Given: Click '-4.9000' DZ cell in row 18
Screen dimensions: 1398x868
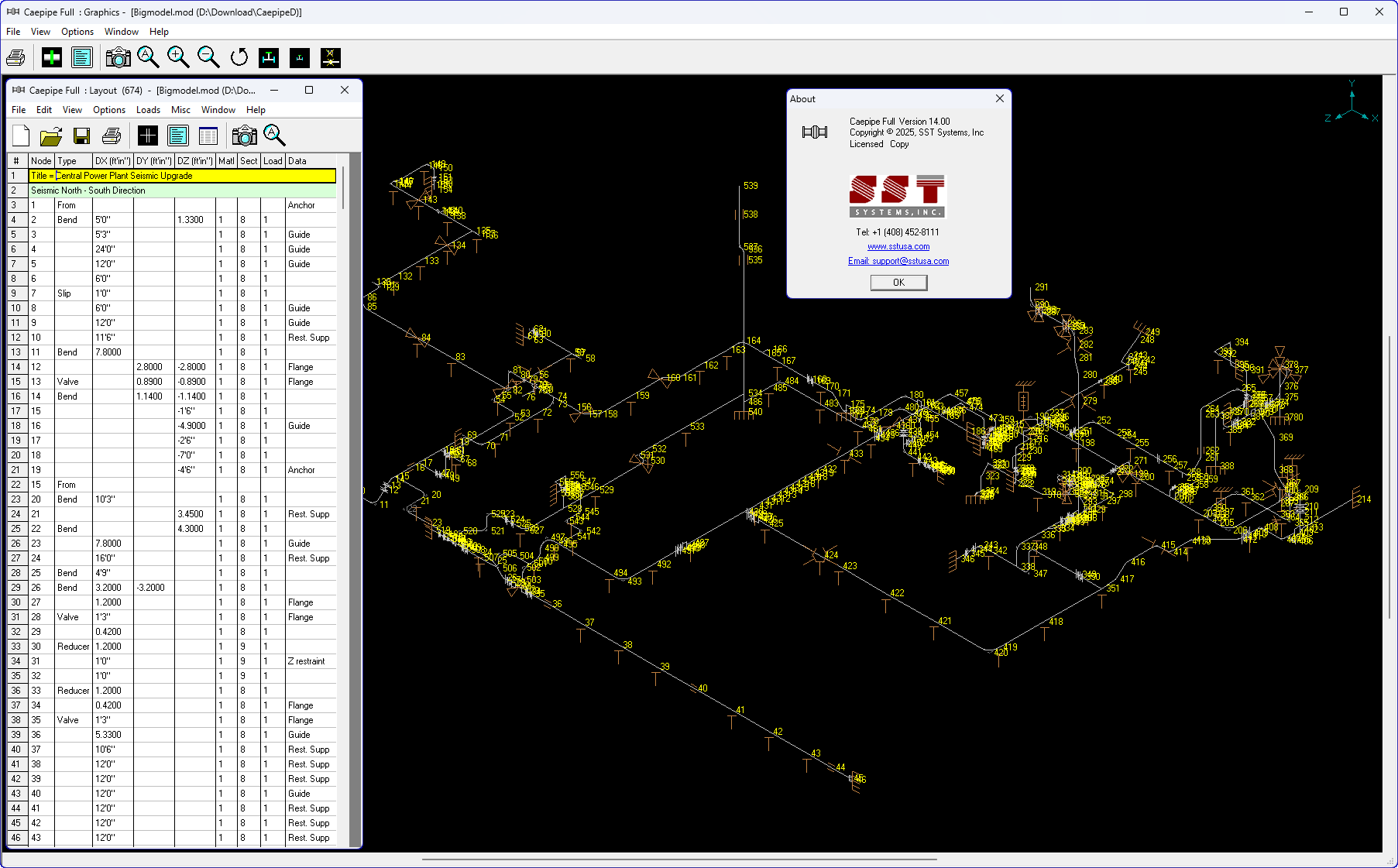Looking at the screenshot, I should [194, 426].
